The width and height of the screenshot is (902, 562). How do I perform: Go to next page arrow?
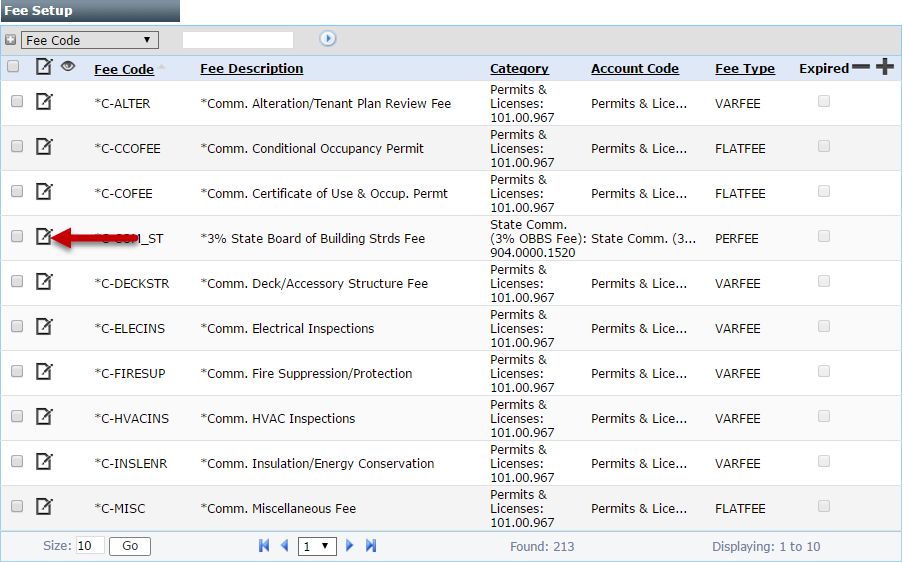[x=349, y=545]
